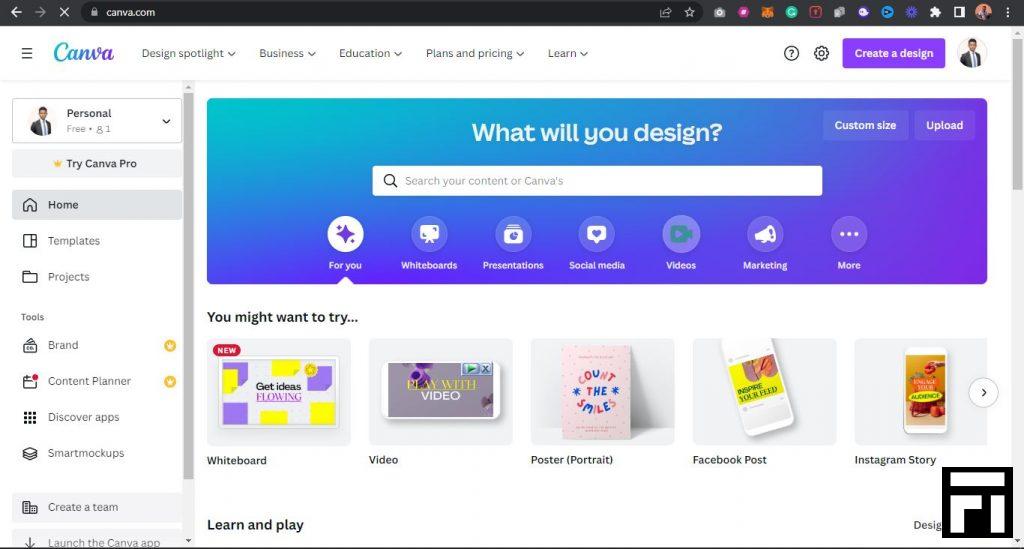
Task: Click the Custom size button
Action: [x=865, y=125]
